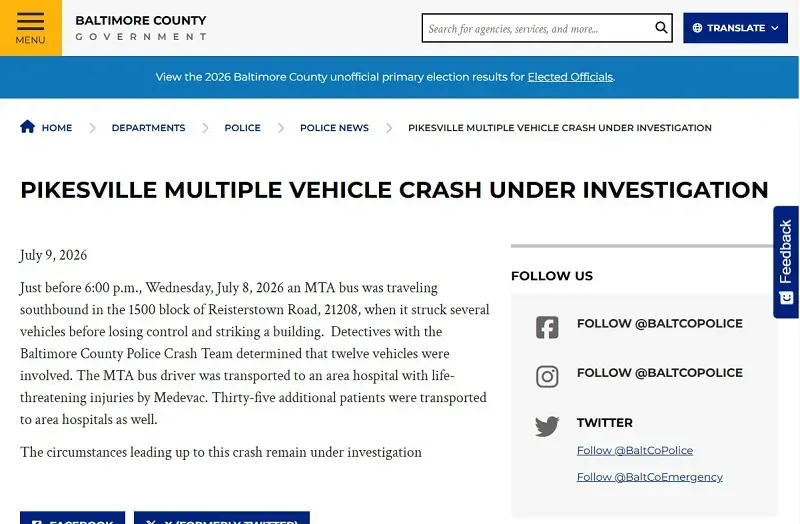Screen dimensions: 800x524
Task: Open Follow @BaltCoPolice Twitter link
Action: click(635, 451)
